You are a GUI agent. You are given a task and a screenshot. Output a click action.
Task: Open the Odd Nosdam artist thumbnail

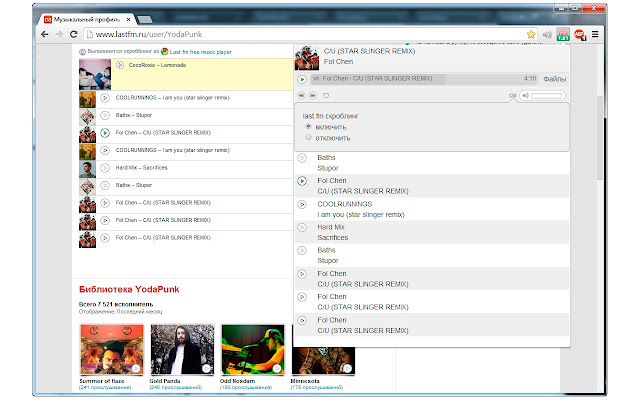[253, 350]
